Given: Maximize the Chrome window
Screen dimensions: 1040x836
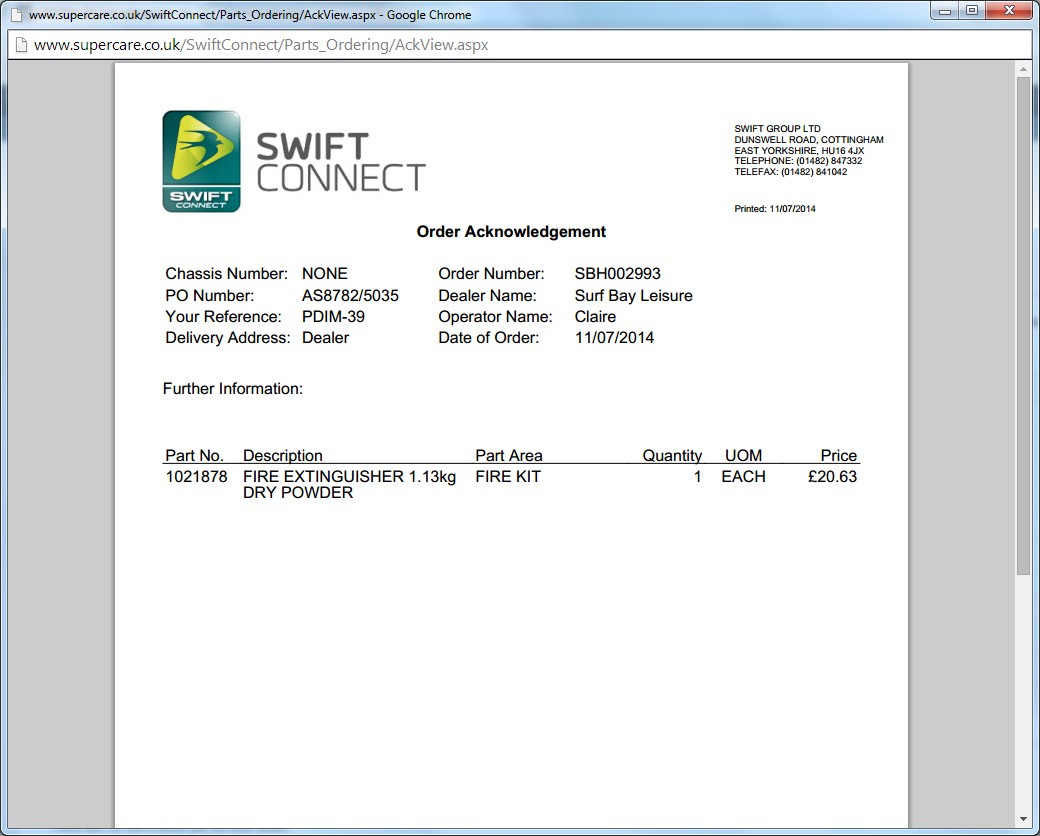Looking at the screenshot, I should pos(972,11).
